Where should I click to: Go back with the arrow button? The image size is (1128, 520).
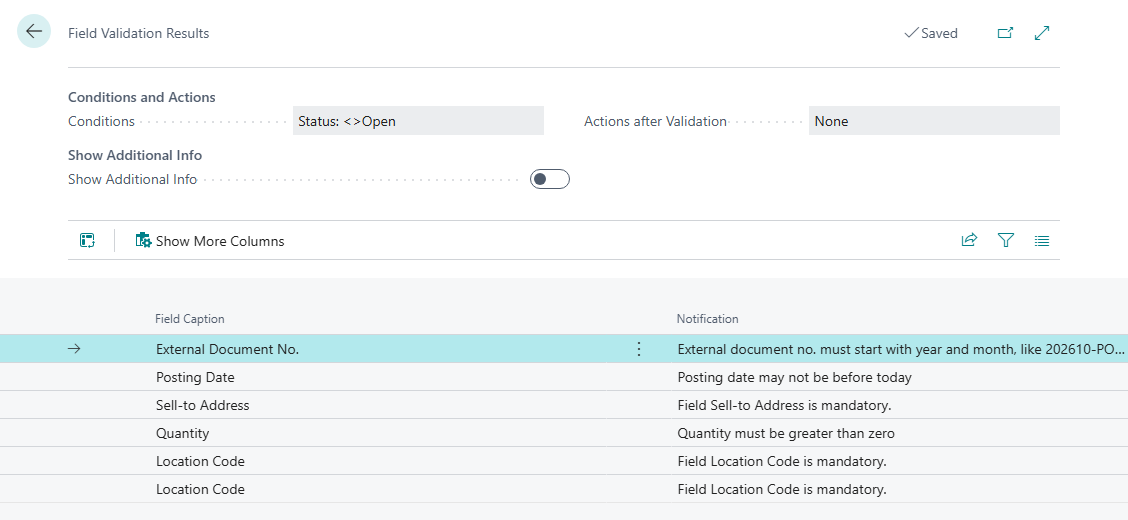[x=34, y=32]
